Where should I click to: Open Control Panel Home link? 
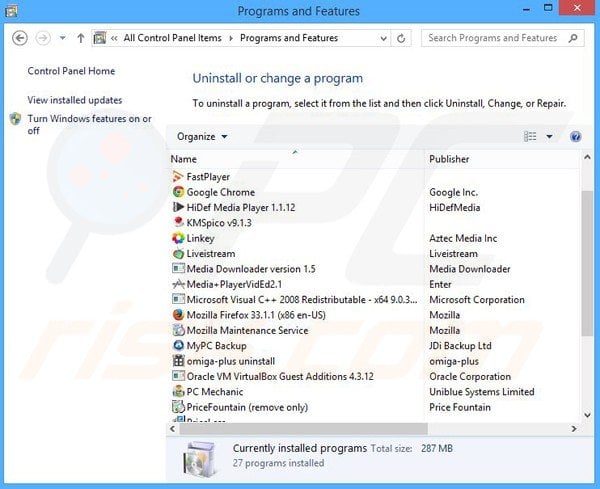(x=71, y=71)
